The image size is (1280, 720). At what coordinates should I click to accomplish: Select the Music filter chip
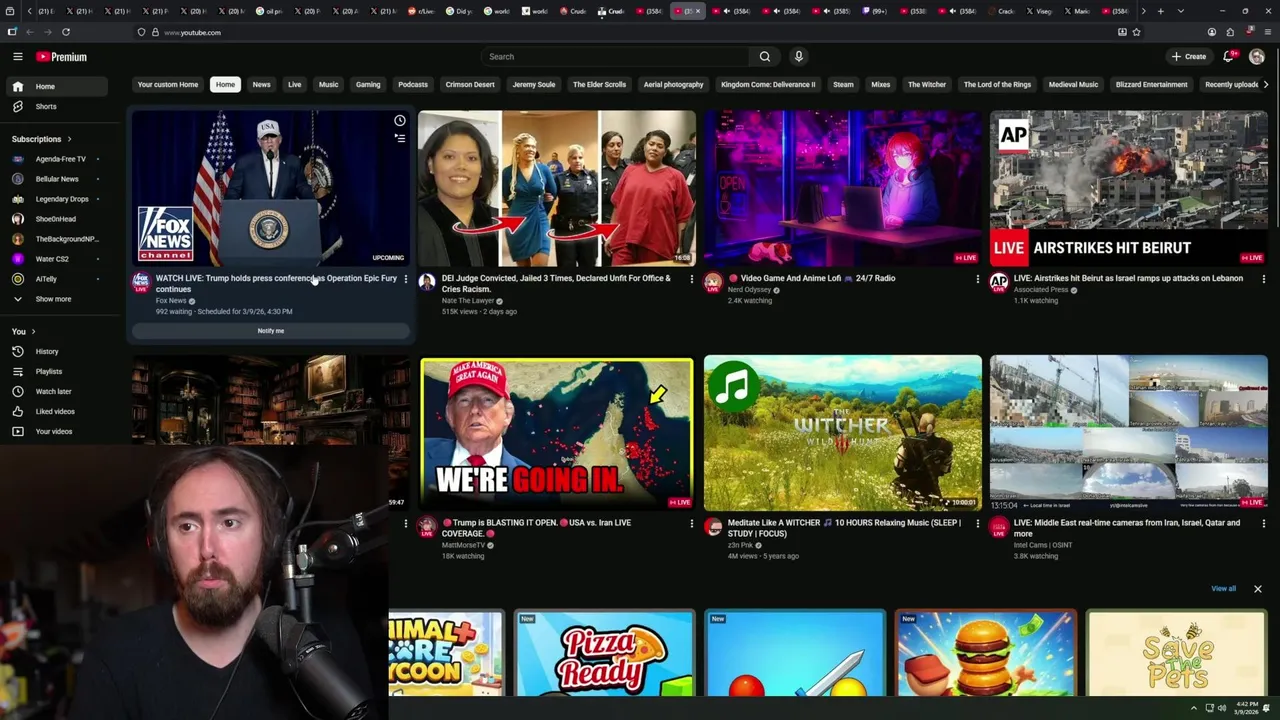pos(328,85)
